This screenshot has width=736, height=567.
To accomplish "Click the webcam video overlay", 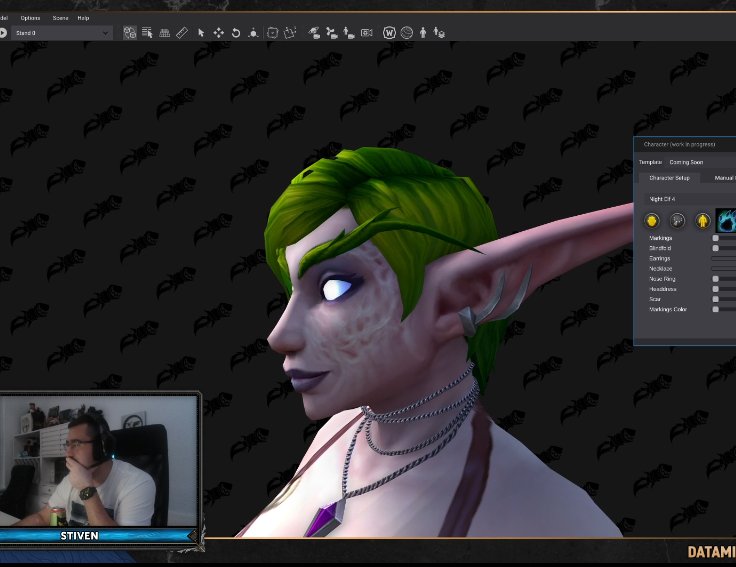I will coord(98,460).
